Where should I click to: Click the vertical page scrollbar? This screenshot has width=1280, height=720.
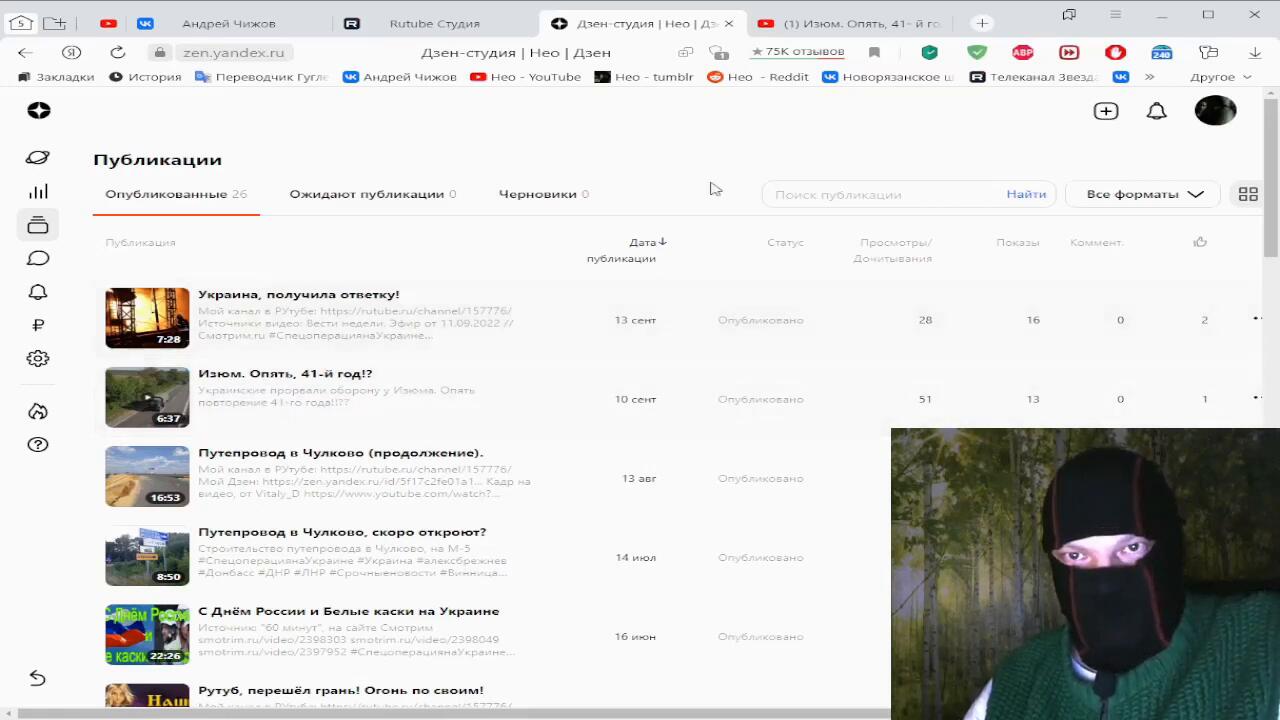coord(1270,180)
